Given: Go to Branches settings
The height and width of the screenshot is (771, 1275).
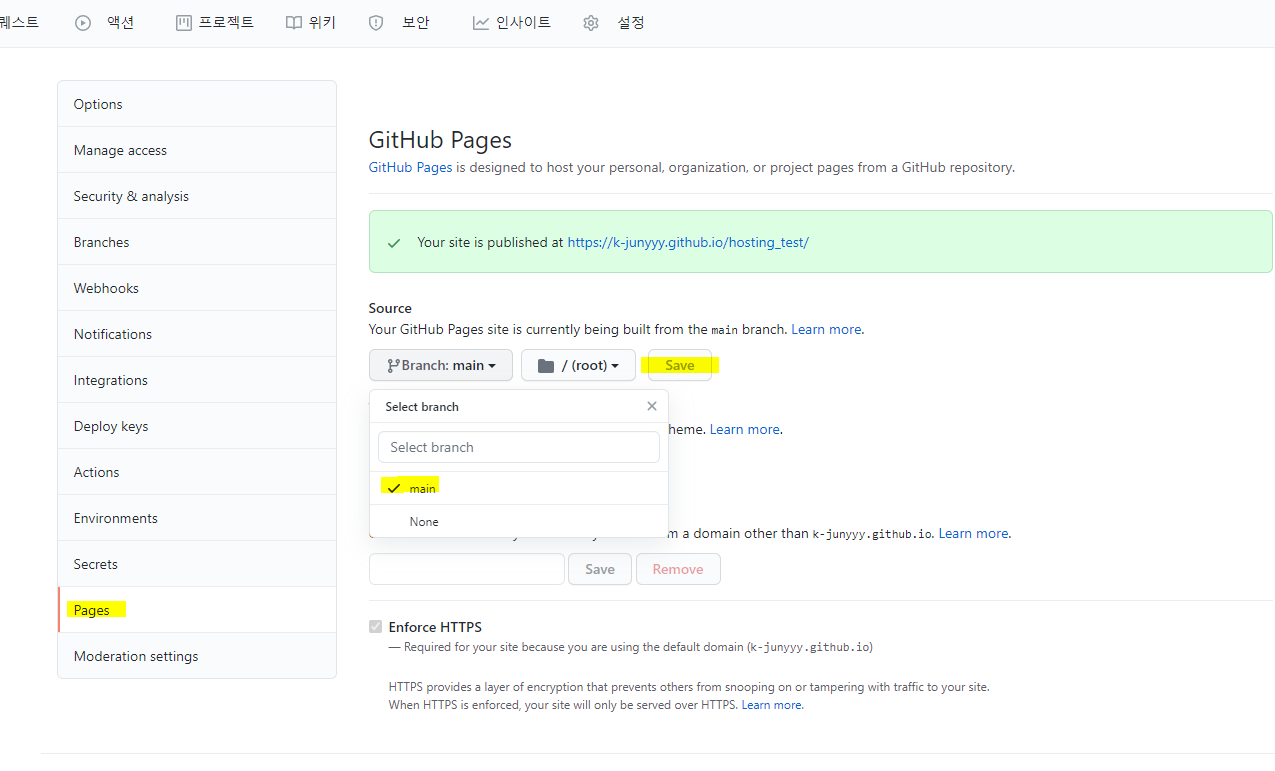Looking at the screenshot, I should tap(197, 242).
